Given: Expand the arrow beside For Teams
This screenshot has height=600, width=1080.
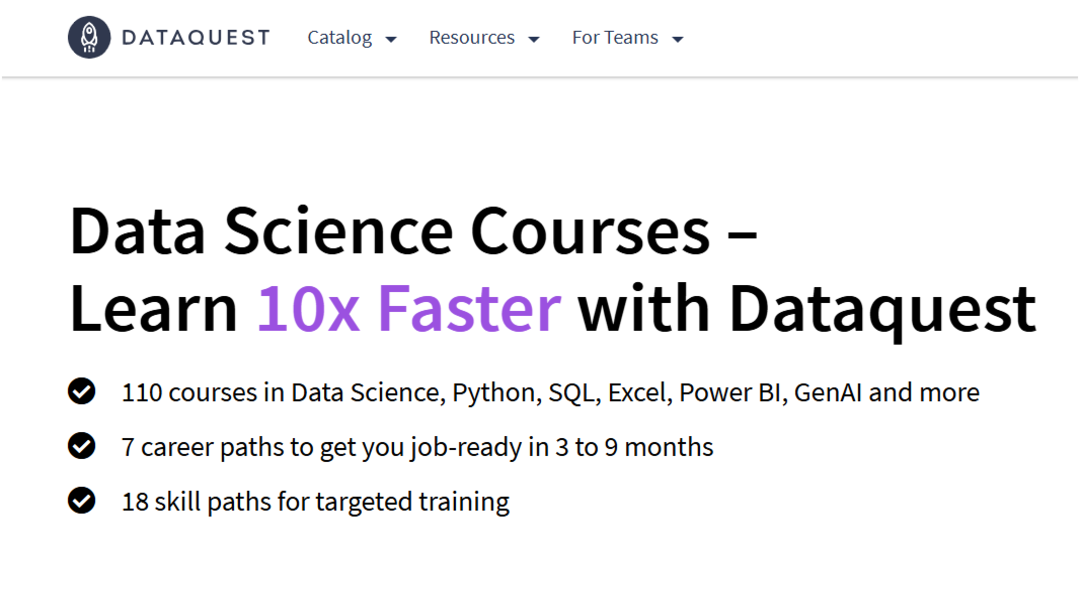Looking at the screenshot, I should [x=678, y=39].
